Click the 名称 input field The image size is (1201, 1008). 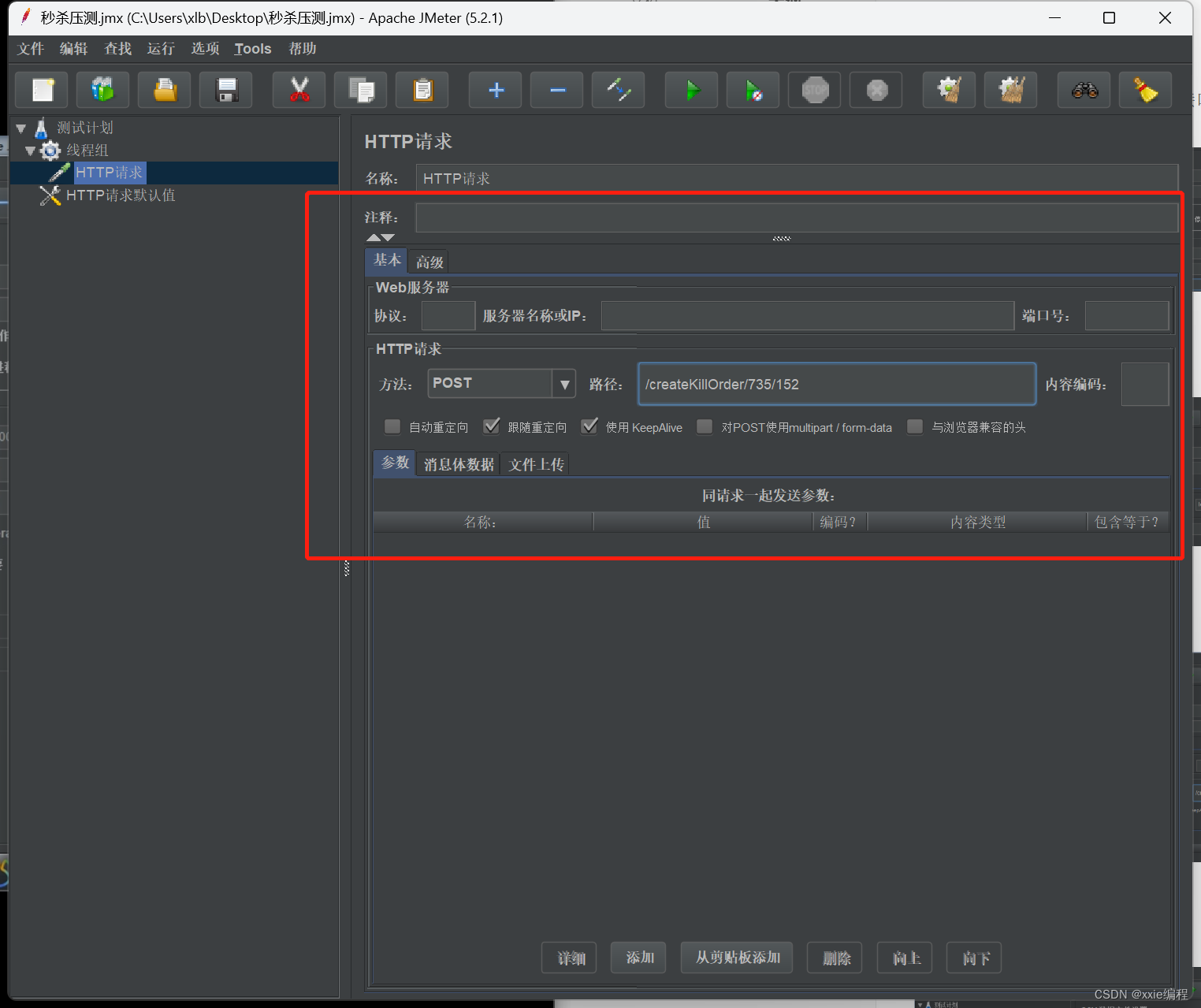797,178
